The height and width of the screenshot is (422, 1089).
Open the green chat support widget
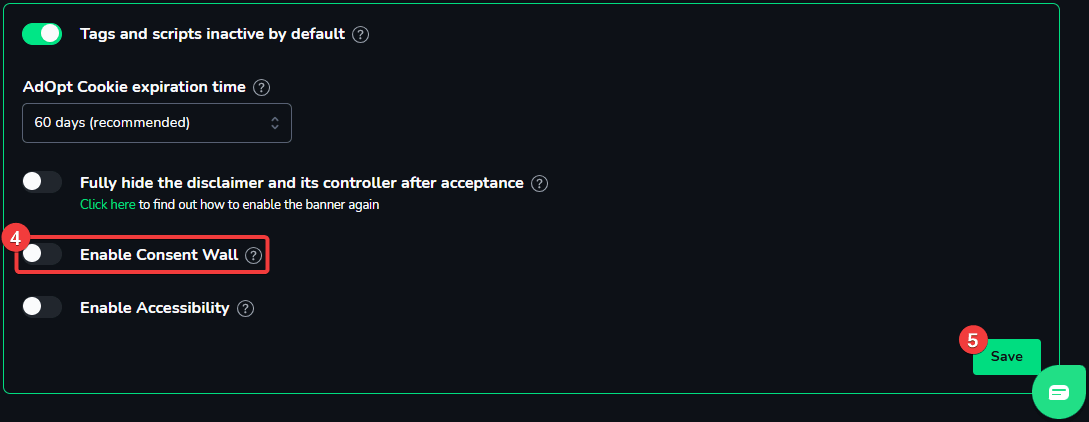click(x=1059, y=392)
